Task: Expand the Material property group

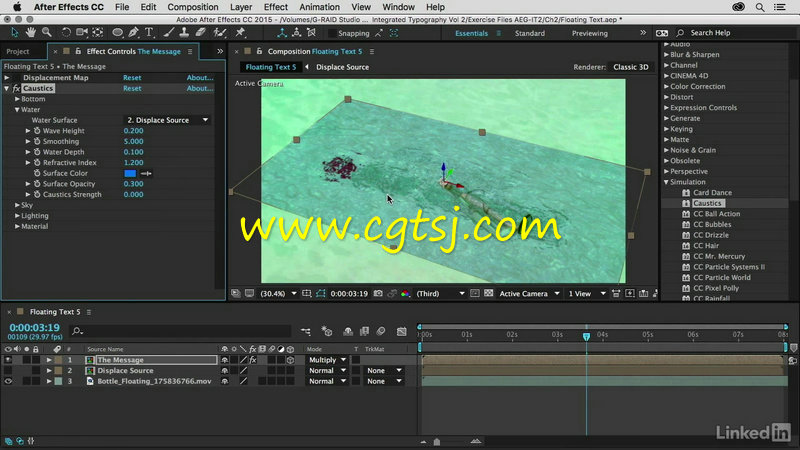Action: (x=17, y=227)
